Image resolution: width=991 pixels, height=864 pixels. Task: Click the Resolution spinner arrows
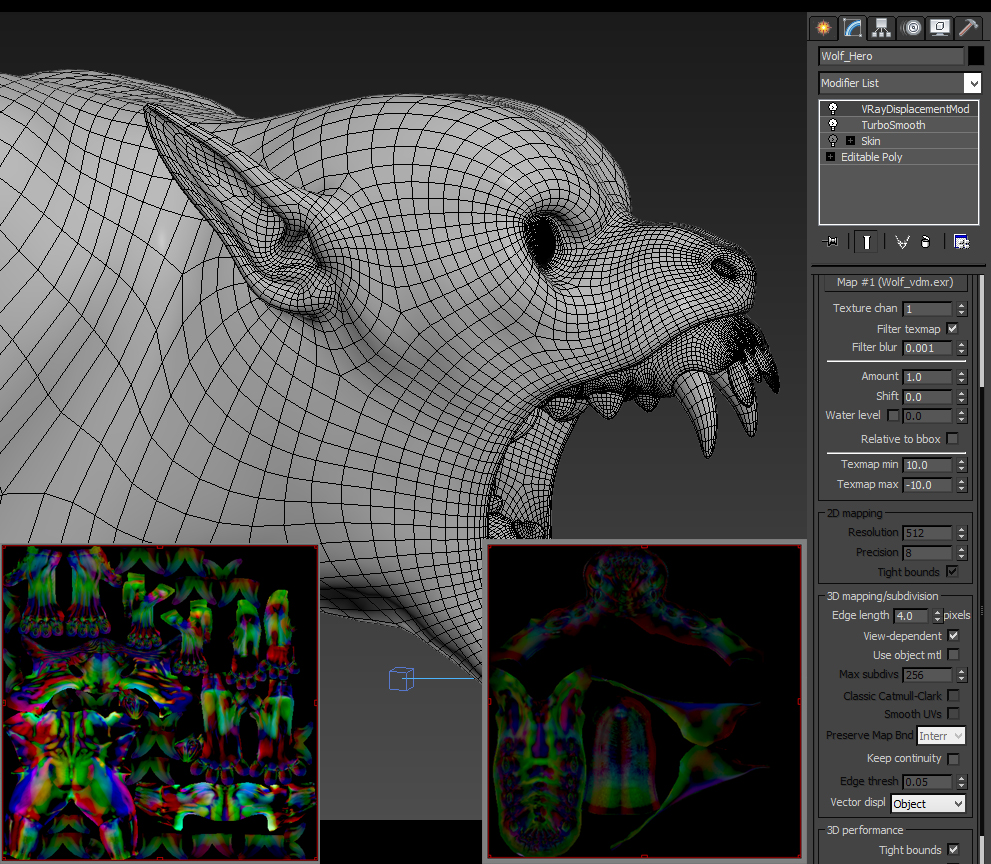[x=961, y=533]
